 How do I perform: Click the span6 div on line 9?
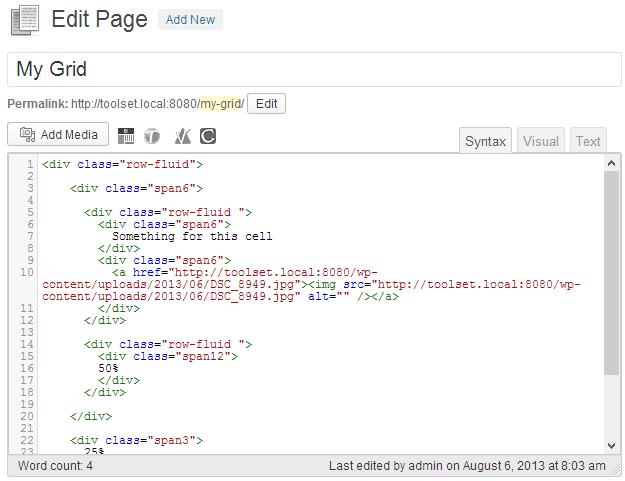tap(165, 260)
